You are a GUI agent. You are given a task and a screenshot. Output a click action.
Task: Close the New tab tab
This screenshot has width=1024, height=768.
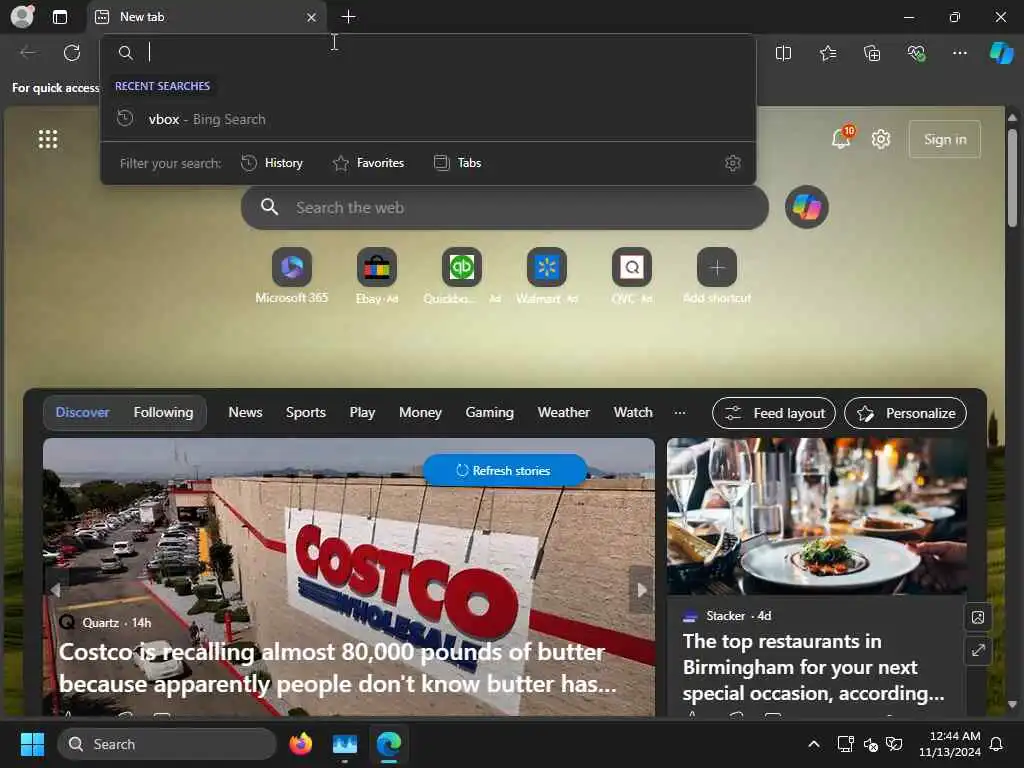pos(312,18)
